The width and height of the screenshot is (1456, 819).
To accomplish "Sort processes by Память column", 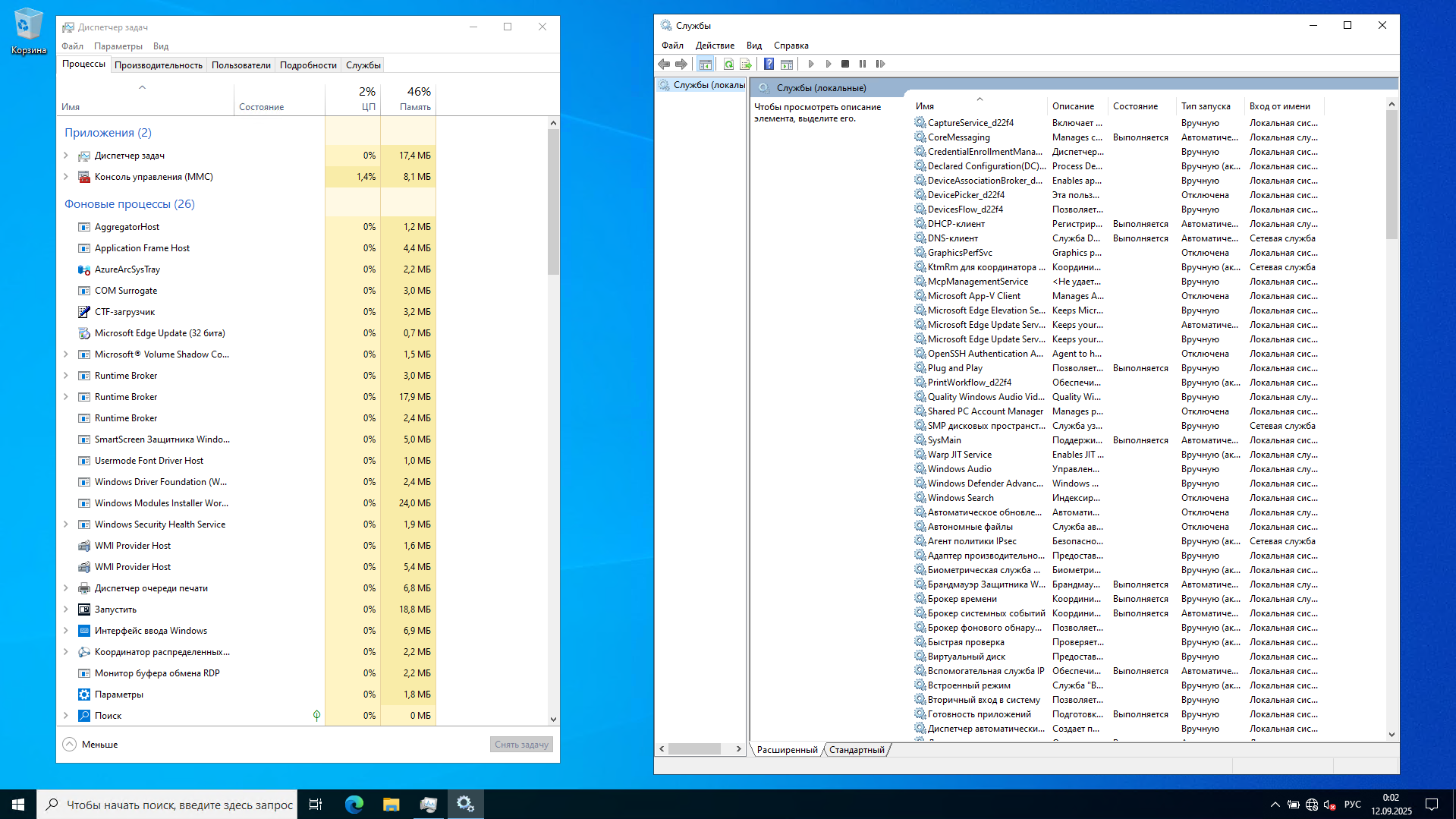I will (408, 99).
